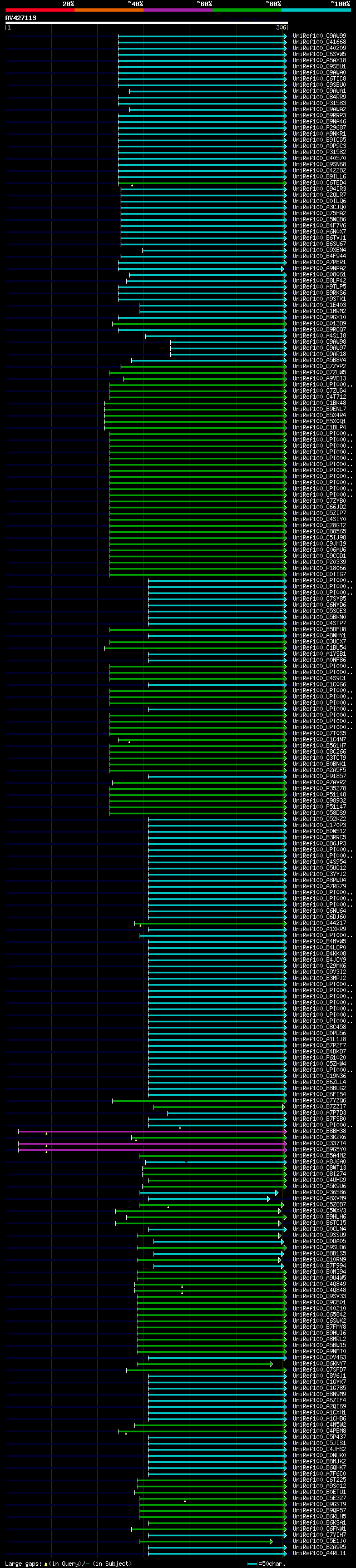Click the green ~80% identity legend segment
356x1568 pixels.
click(x=246, y=10)
